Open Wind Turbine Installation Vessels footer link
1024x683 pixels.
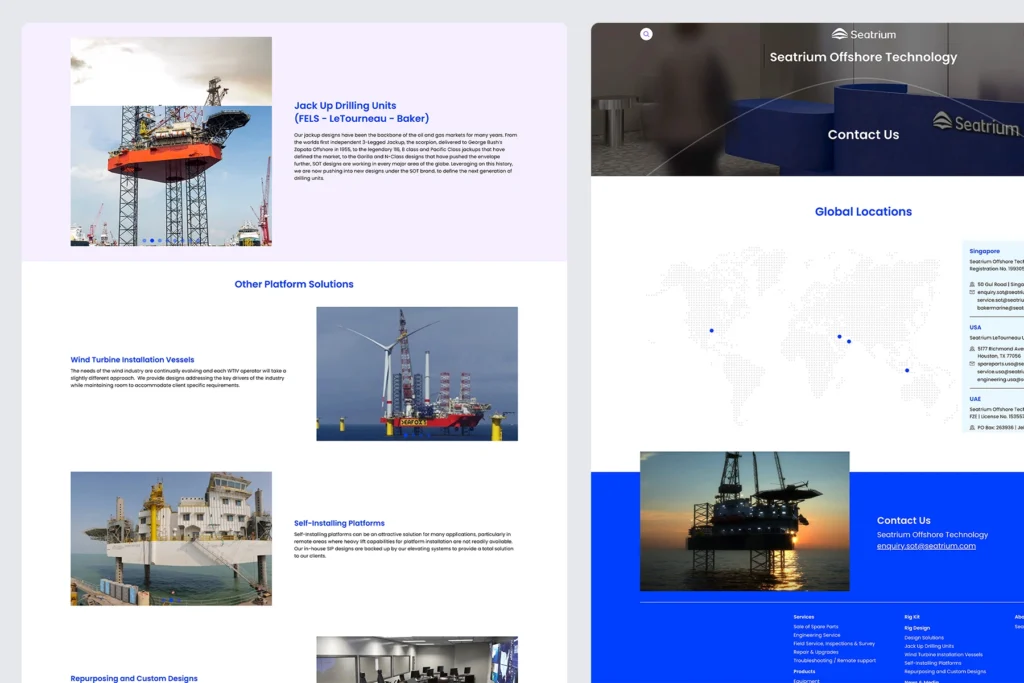coord(943,654)
